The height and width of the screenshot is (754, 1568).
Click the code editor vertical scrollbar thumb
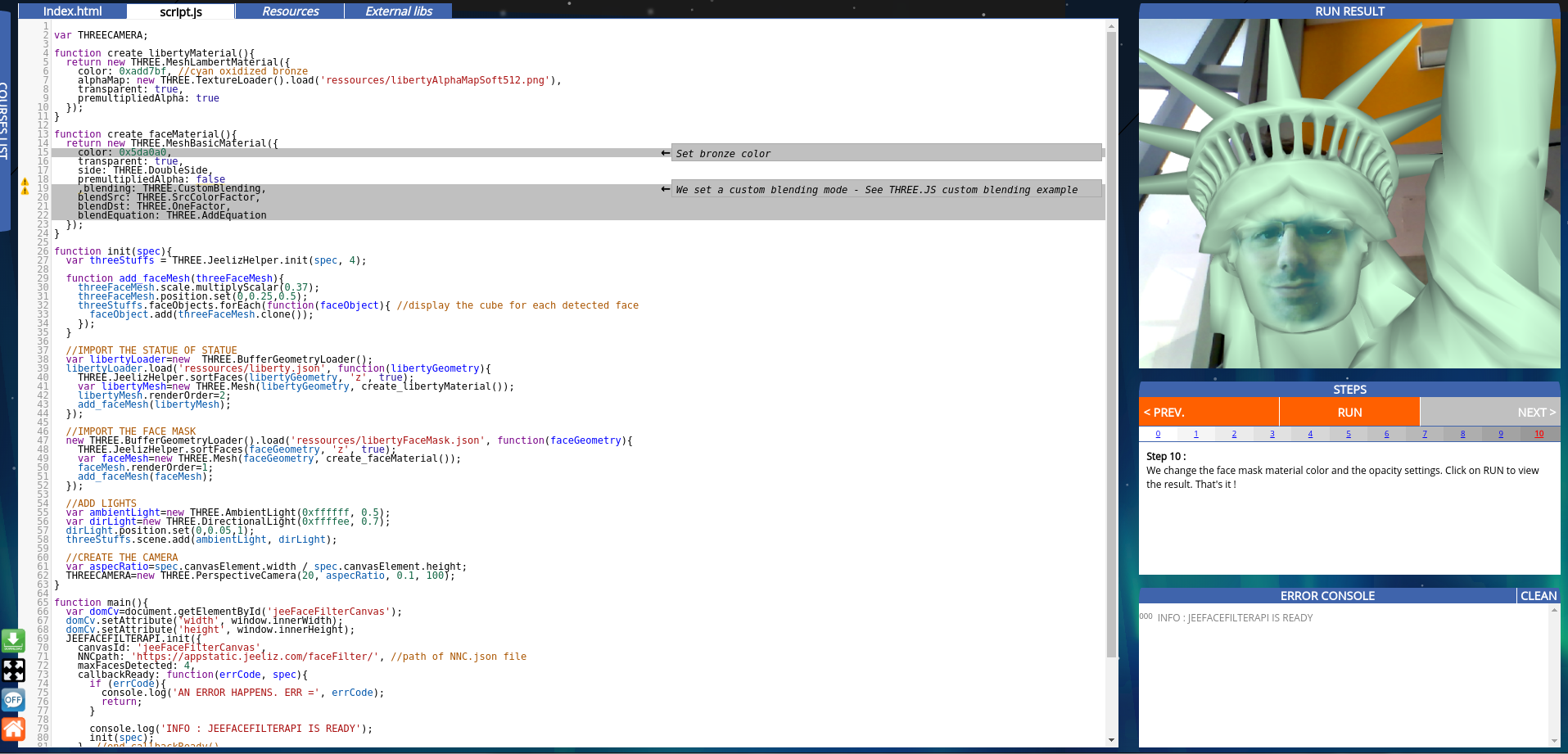pyautogui.click(x=1111, y=344)
